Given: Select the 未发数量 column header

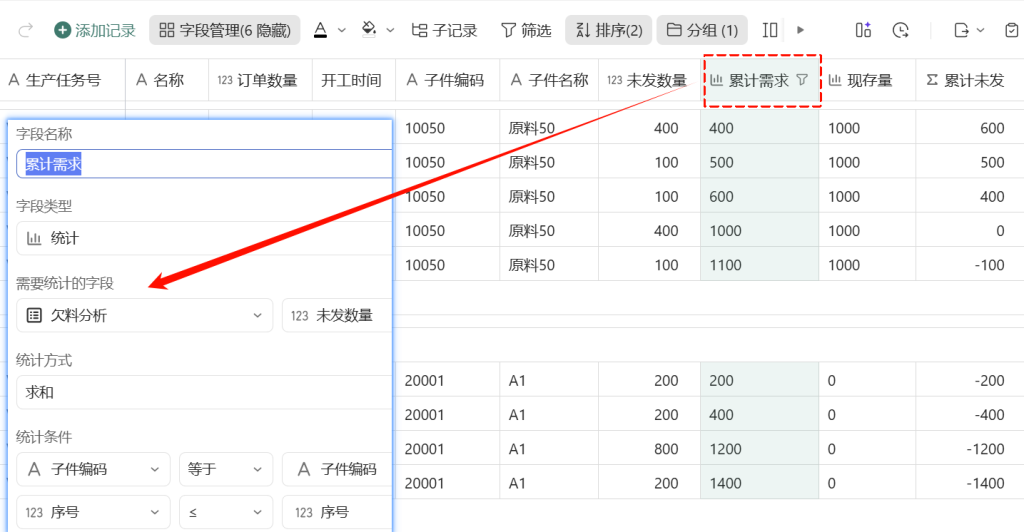Looking at the screenshot, I should (x=649, y=80).
